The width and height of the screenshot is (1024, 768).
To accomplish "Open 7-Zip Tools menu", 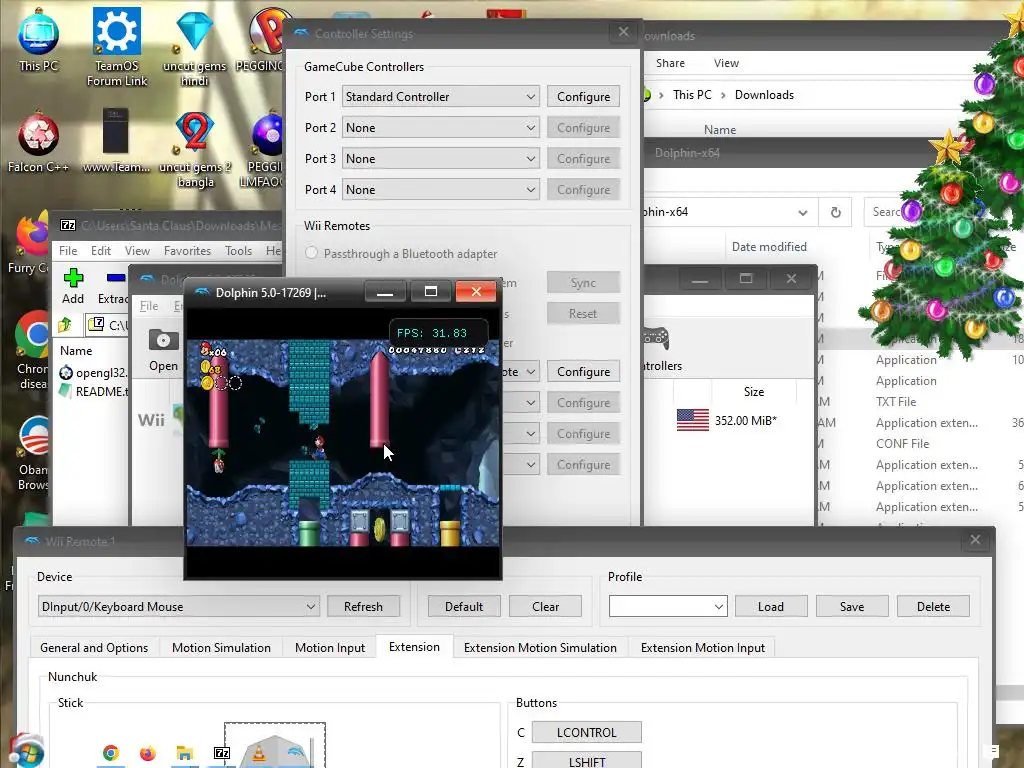I will [x=238, y=251].
